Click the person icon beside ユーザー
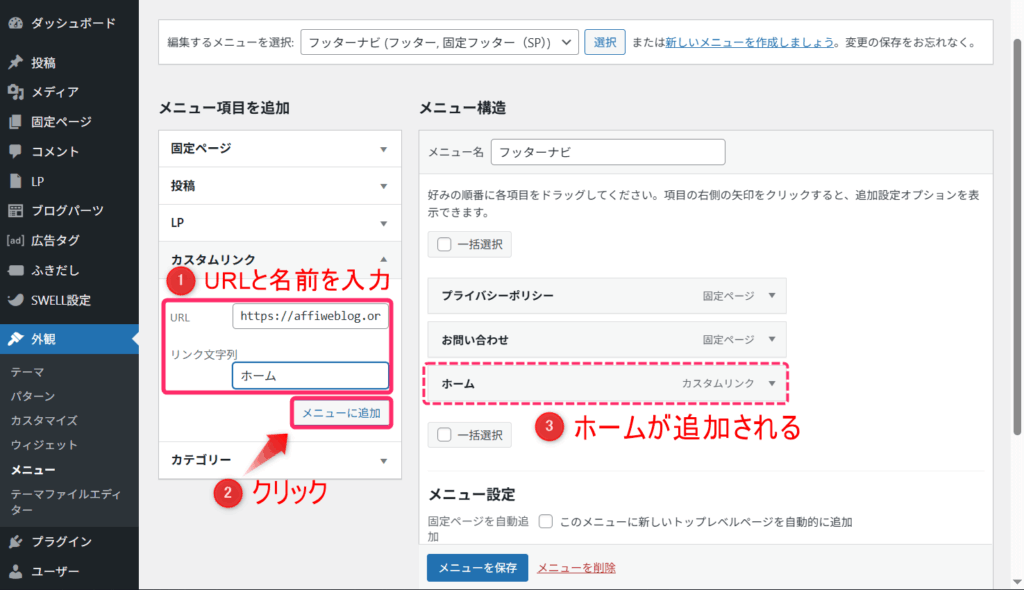 (x=16, y=571)
